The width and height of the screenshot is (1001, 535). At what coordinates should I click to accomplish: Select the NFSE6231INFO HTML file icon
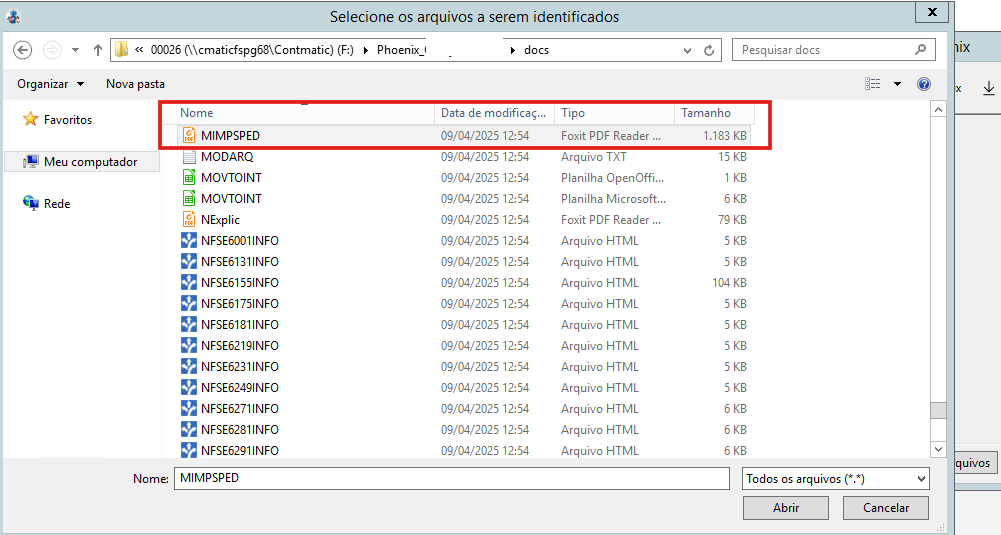point(189,366)
